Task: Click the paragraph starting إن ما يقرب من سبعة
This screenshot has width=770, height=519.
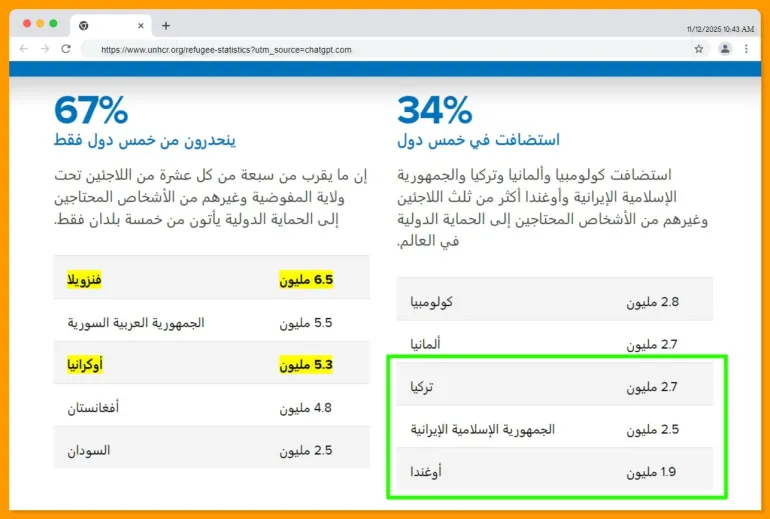Action: click(x=211, y=197)
